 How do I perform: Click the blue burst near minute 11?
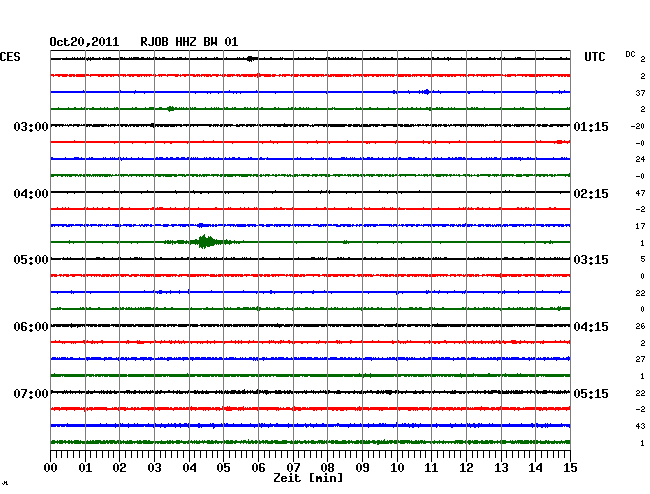pyautogui.click(x=426, y=92)
